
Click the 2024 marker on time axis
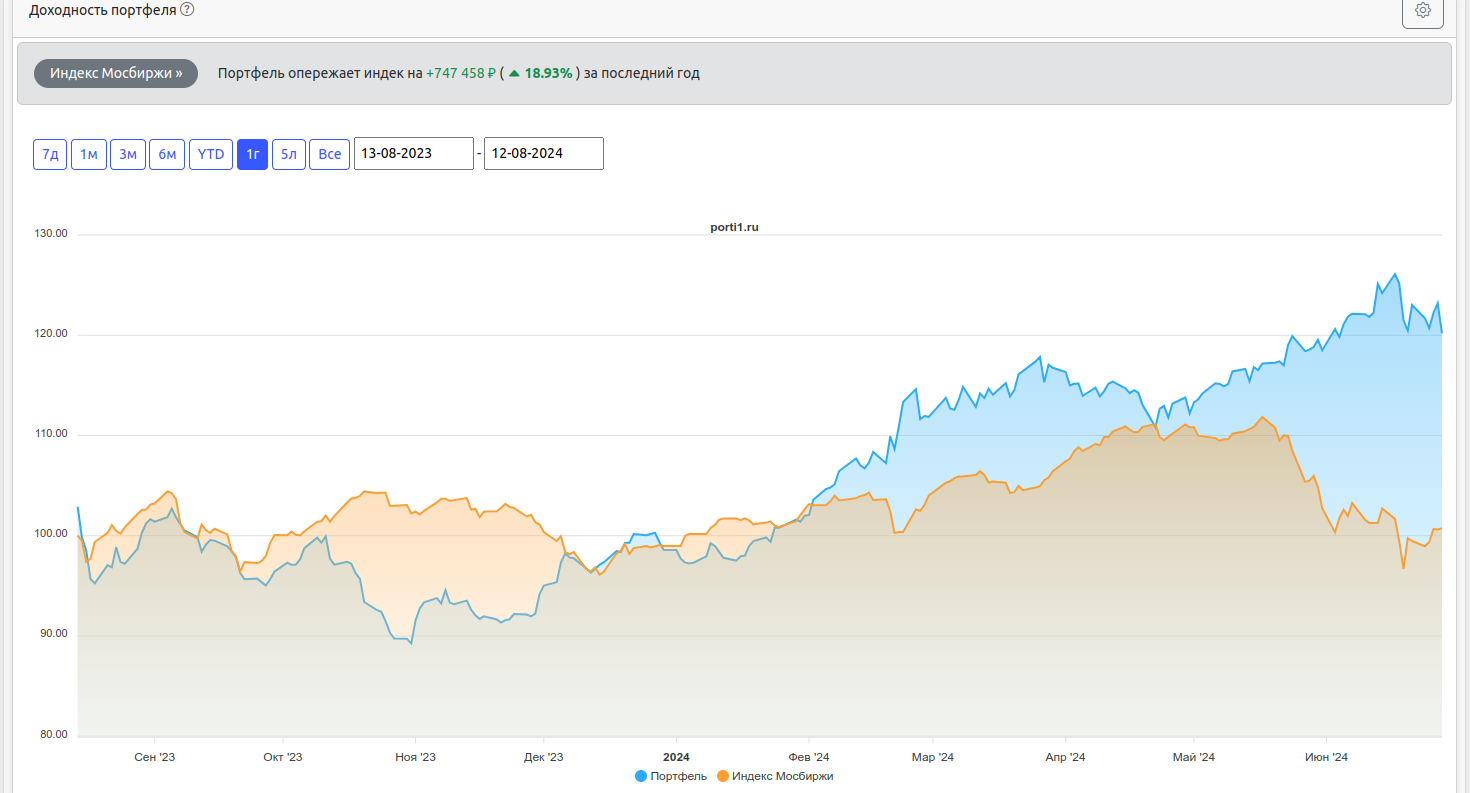(x=677, y=757)
